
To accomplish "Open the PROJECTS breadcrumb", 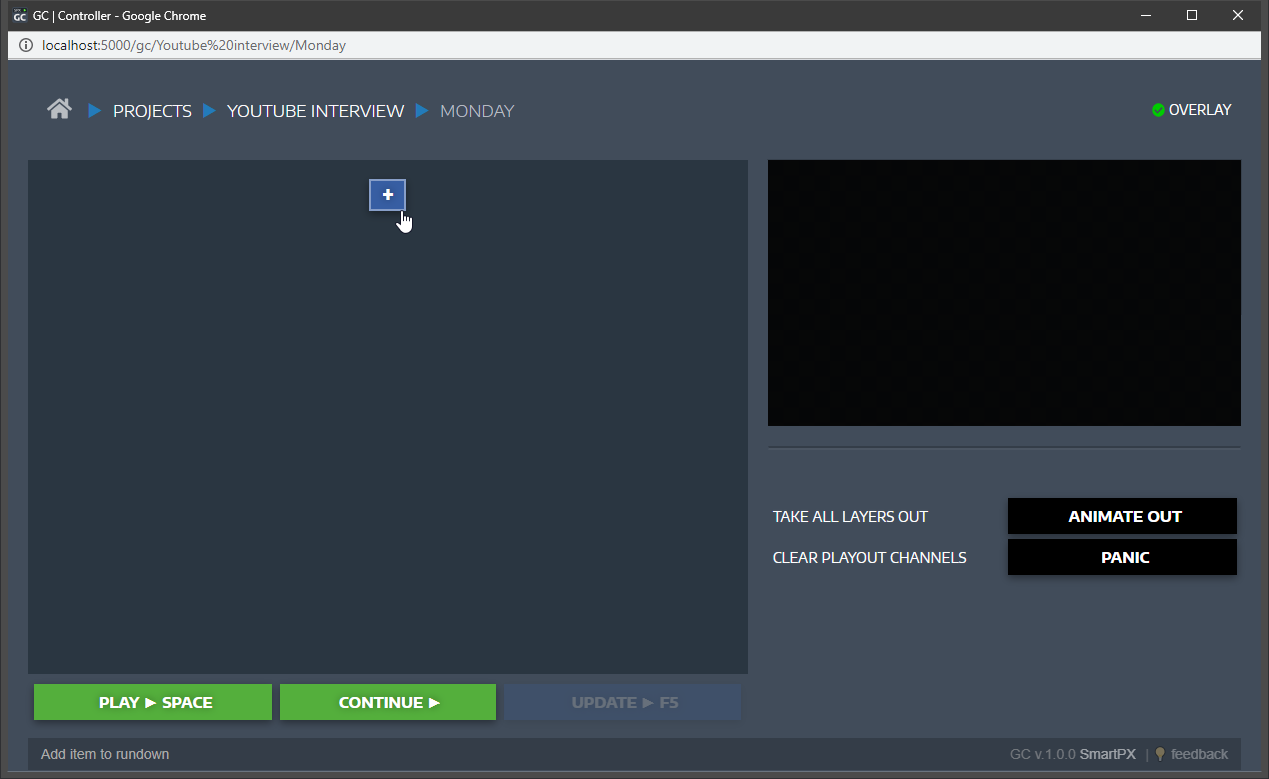I will coord(152,111).
